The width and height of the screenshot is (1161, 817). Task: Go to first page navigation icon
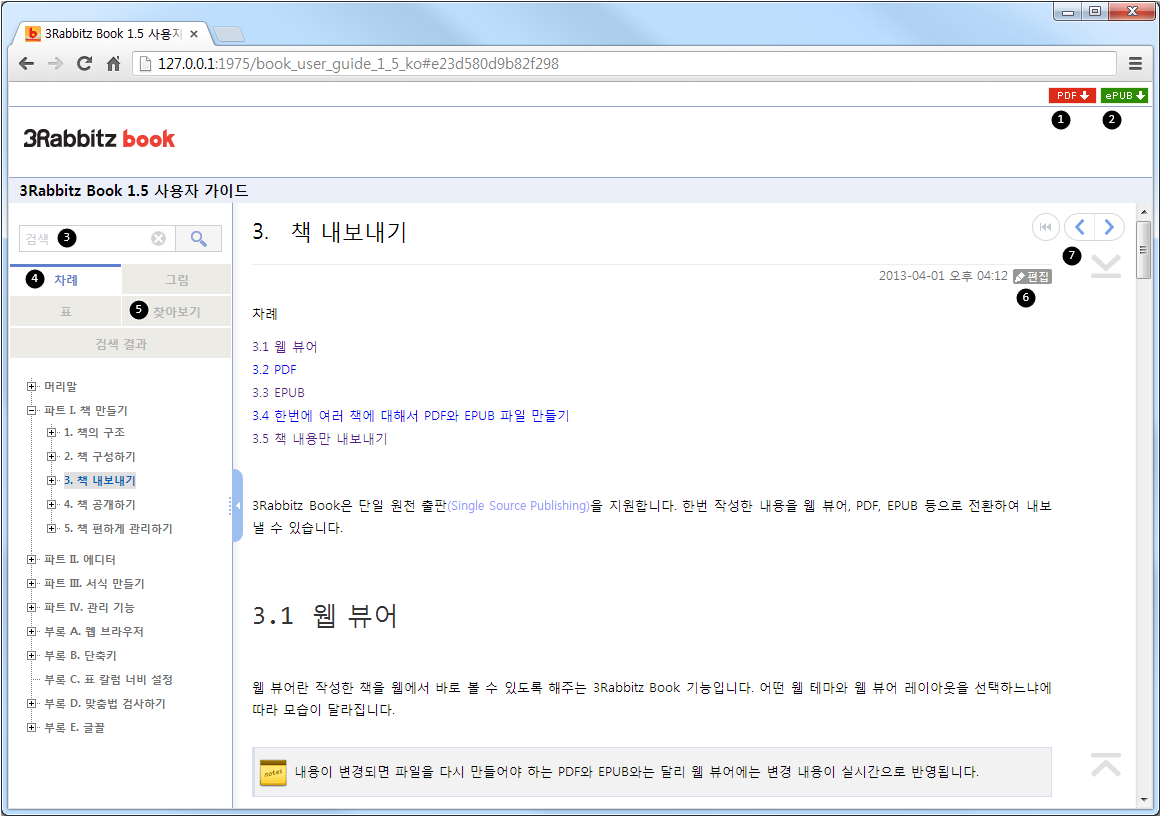[x=1045, y=227]
